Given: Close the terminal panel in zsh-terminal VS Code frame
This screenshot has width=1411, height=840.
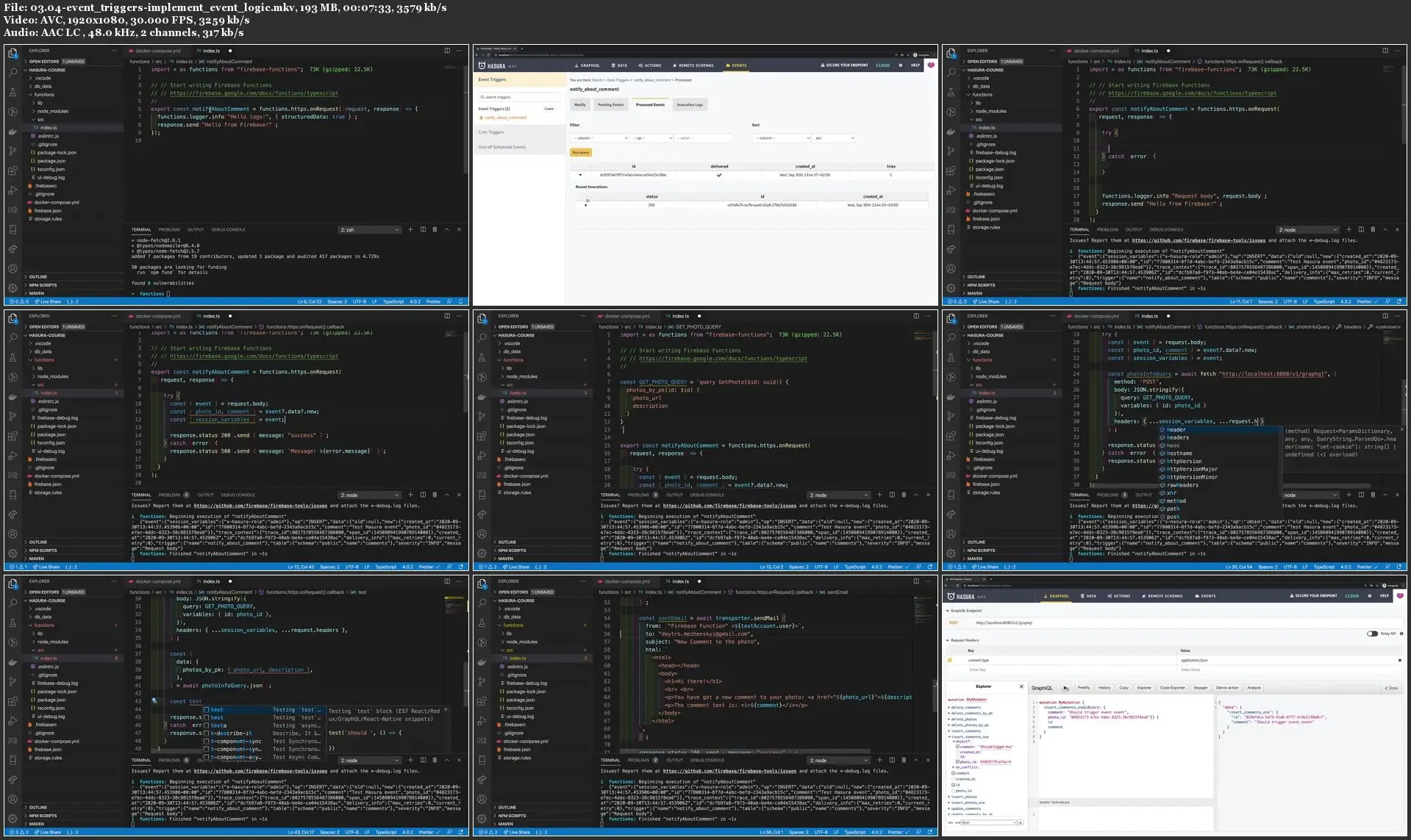Looking at the screenshot, I should [459, 229].
